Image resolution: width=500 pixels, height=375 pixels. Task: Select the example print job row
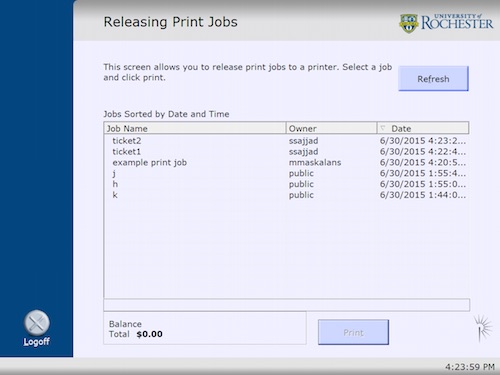point(287,162)
